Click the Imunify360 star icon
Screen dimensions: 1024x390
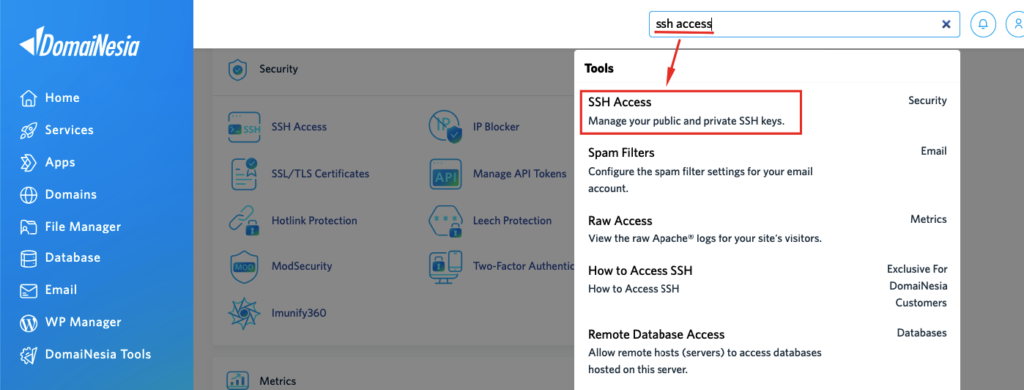244,314
